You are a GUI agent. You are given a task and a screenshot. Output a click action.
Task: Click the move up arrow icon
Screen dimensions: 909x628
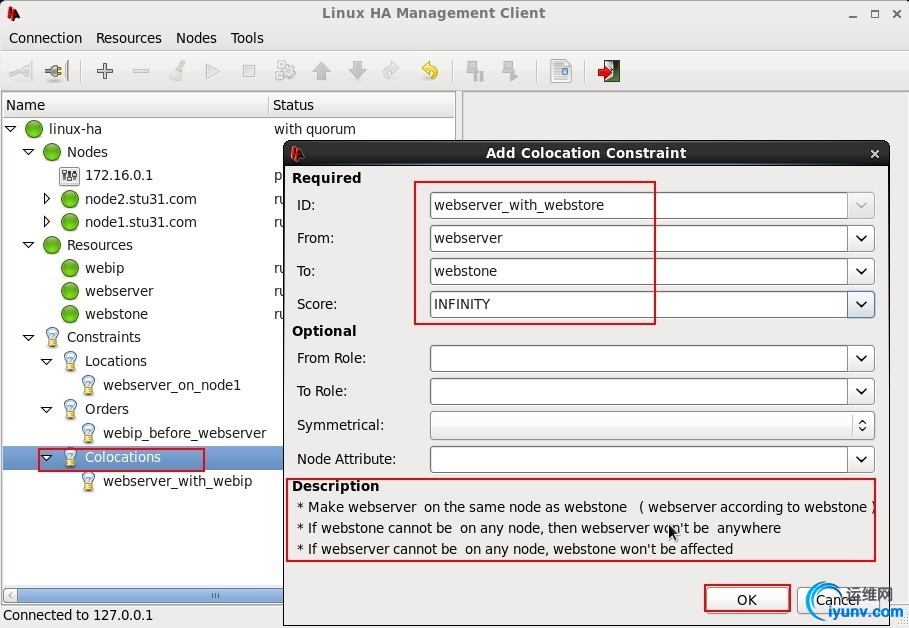tap(321, 71)
